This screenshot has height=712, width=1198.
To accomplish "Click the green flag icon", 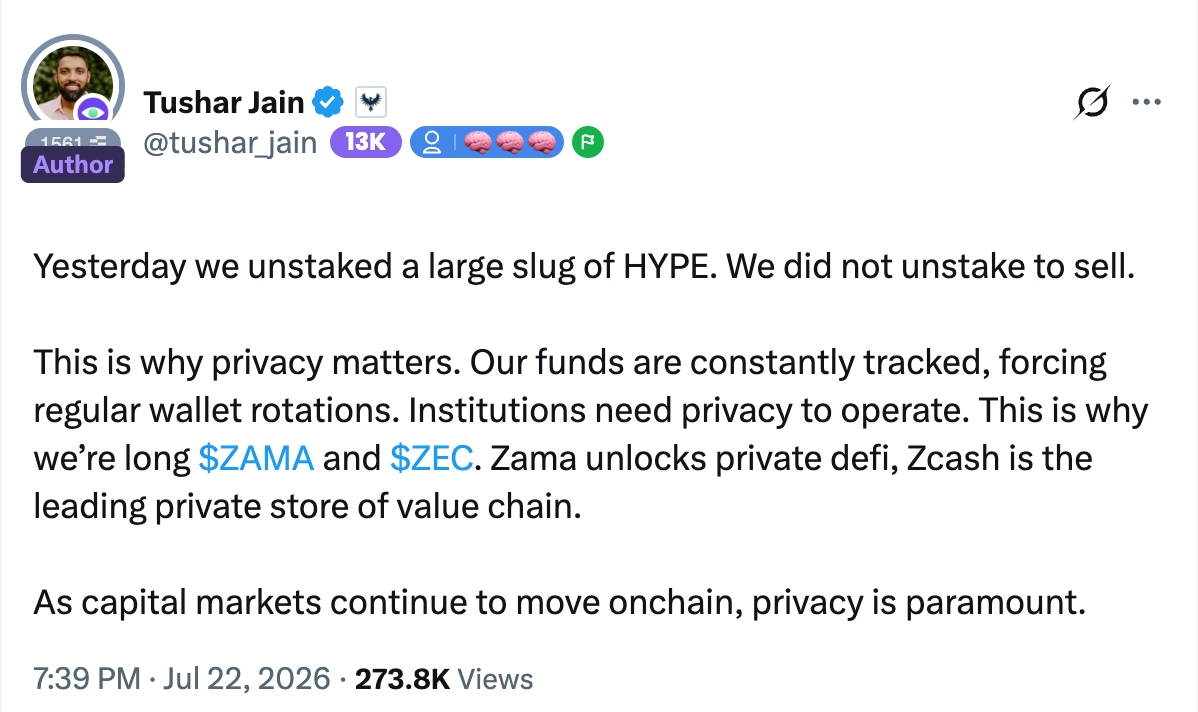I will click(x=588, y=142).
